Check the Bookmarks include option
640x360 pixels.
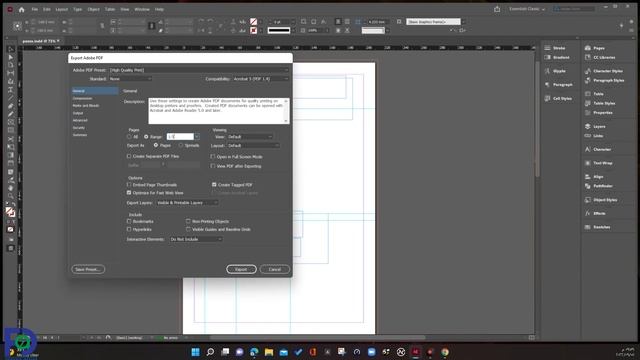[x=129, y=221]
